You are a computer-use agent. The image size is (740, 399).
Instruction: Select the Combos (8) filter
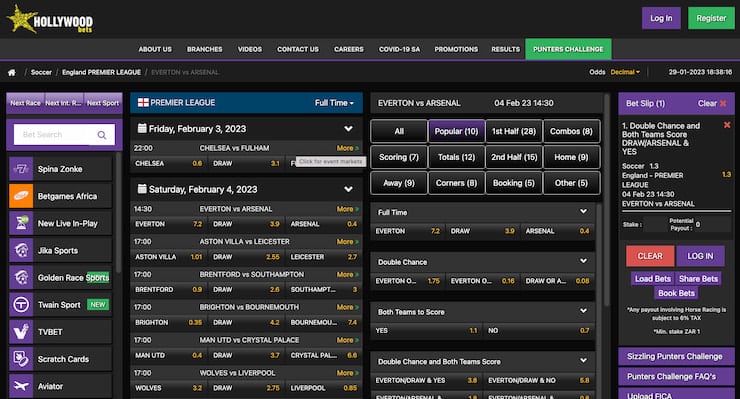click(572, 131)
